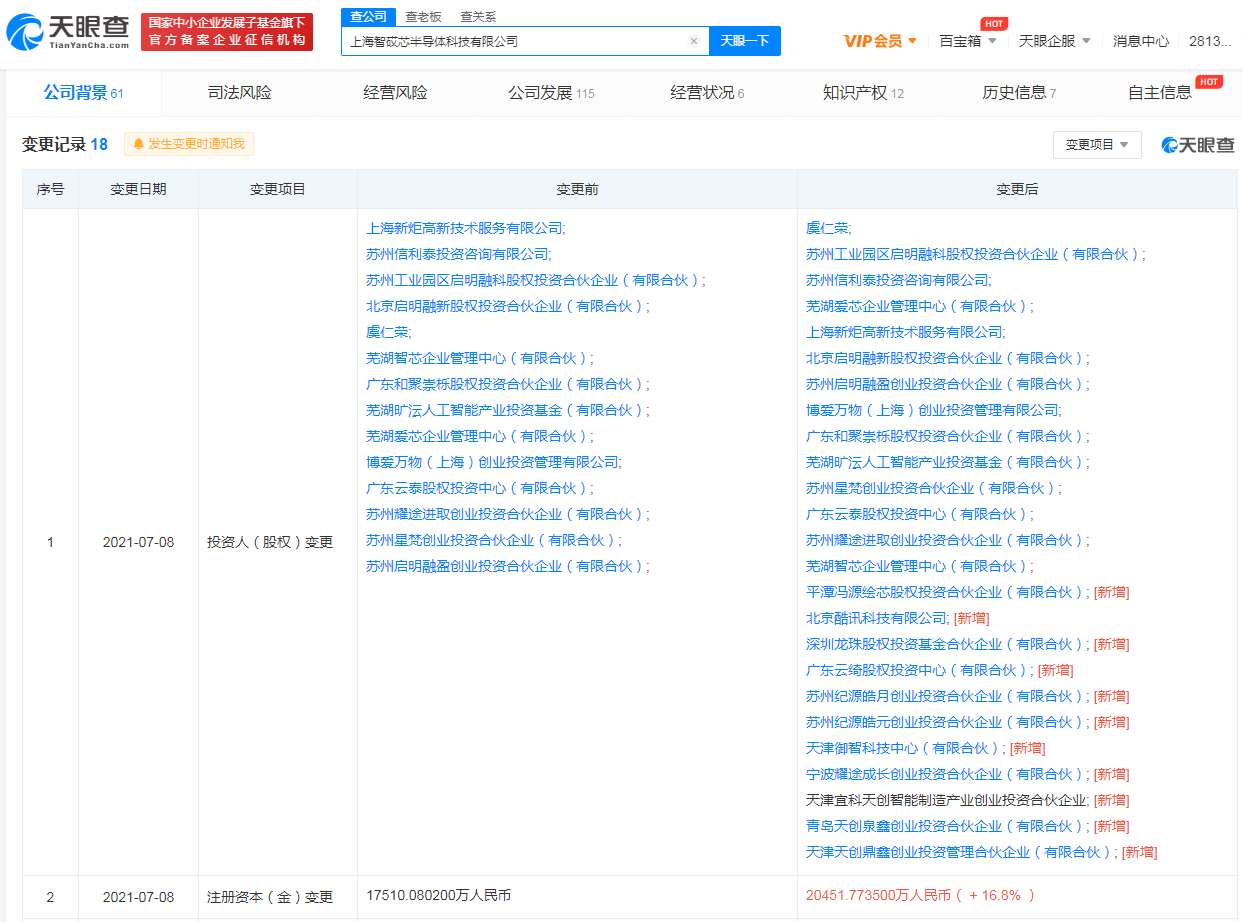Open 芜湖智芯企业管理中心 in 变更前 column
Viewport: 1243px width, 922px height.
[479, 358]
